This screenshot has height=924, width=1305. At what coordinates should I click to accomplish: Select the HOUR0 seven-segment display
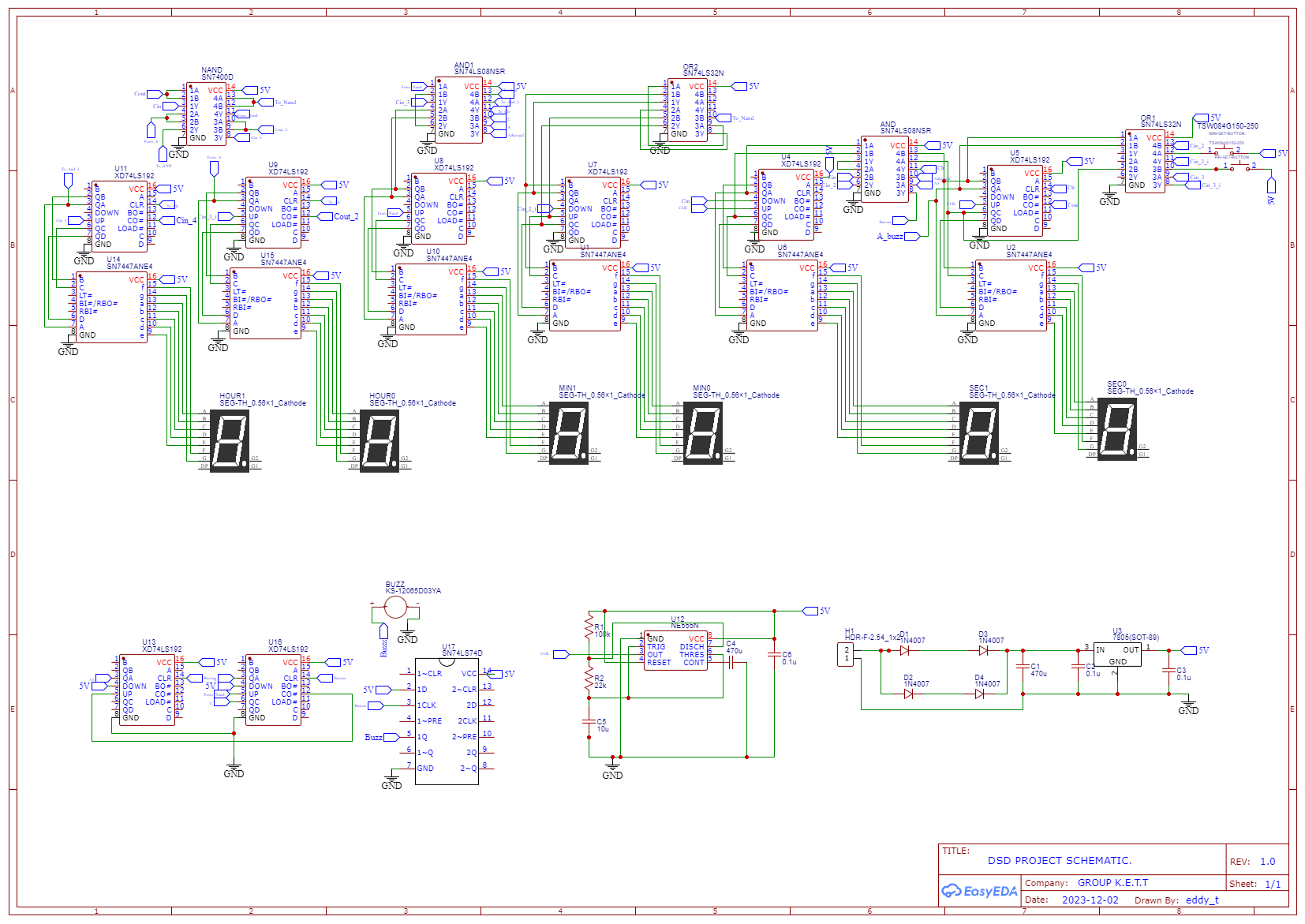click(380, 440)
